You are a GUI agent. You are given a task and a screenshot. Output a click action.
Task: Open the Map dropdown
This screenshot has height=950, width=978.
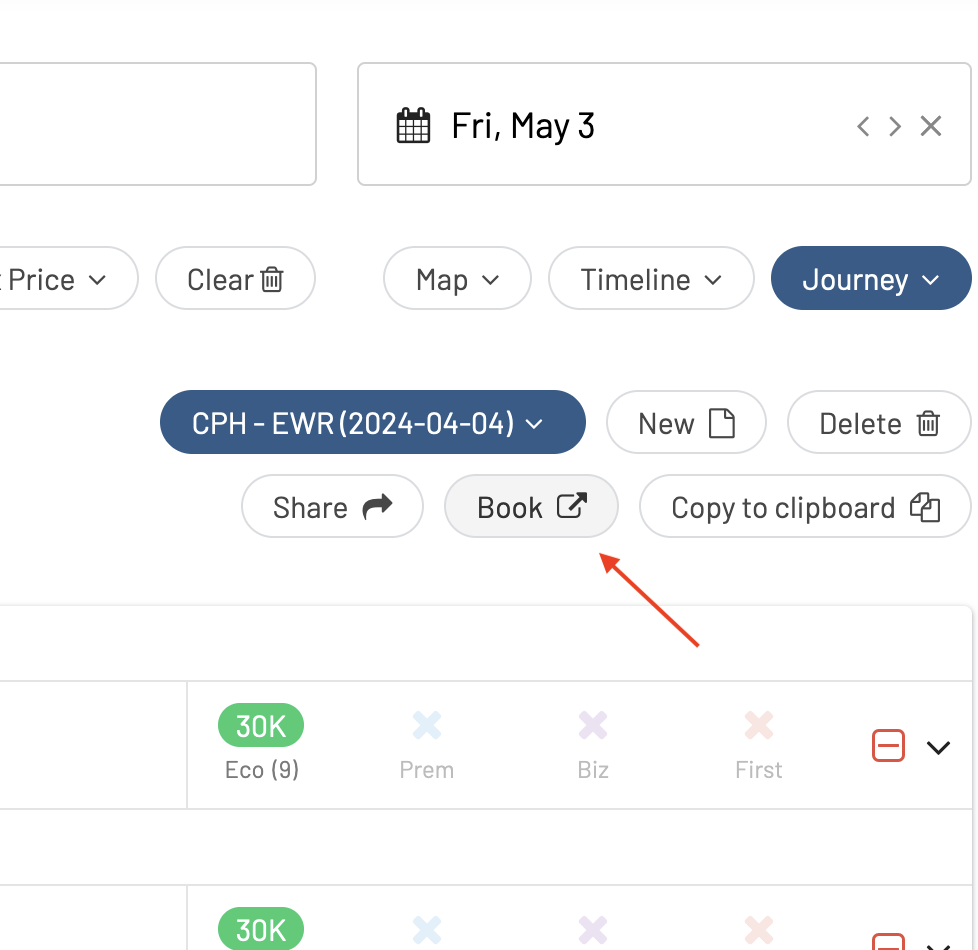pyautogui.click(x=457, y=278)
